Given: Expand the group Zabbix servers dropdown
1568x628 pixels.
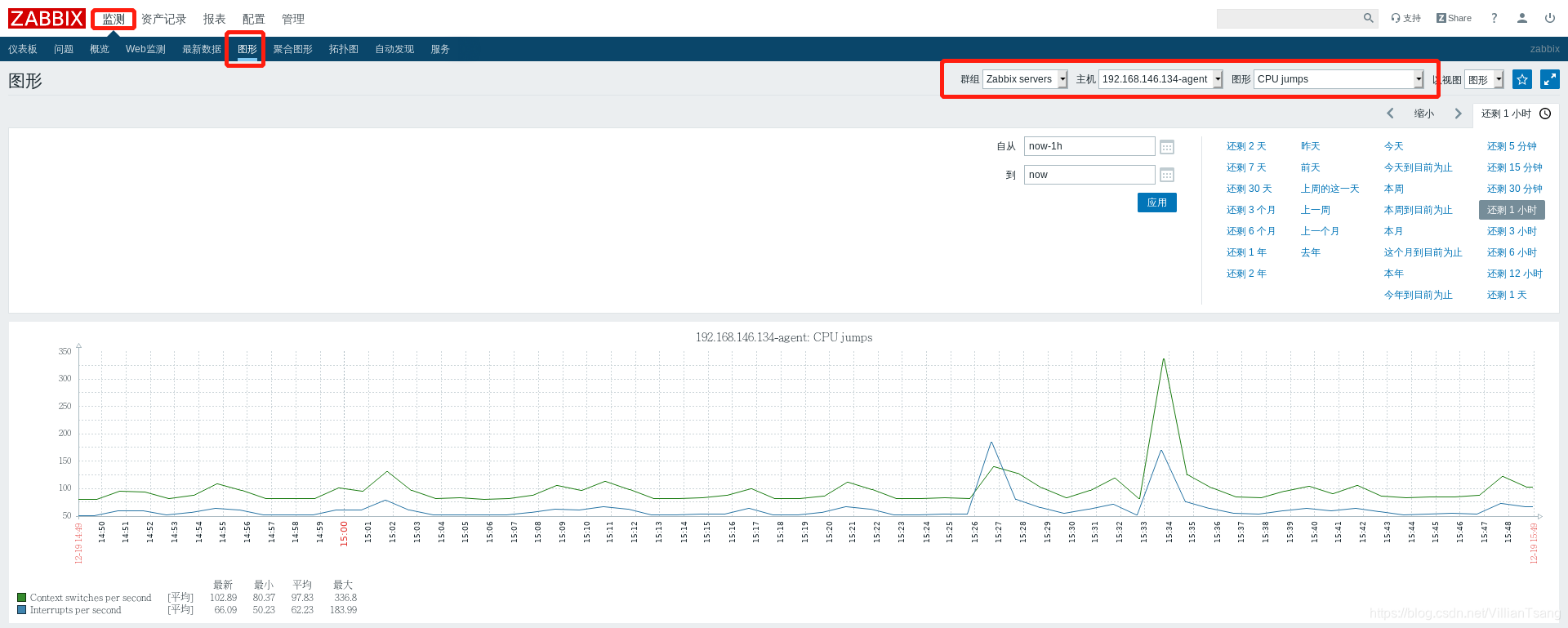Looking at the screenshot, I should [x=1025, y=79].
